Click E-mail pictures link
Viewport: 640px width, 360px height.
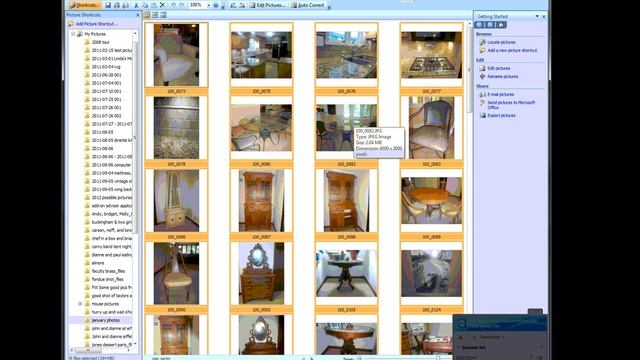tap(500, 94)
